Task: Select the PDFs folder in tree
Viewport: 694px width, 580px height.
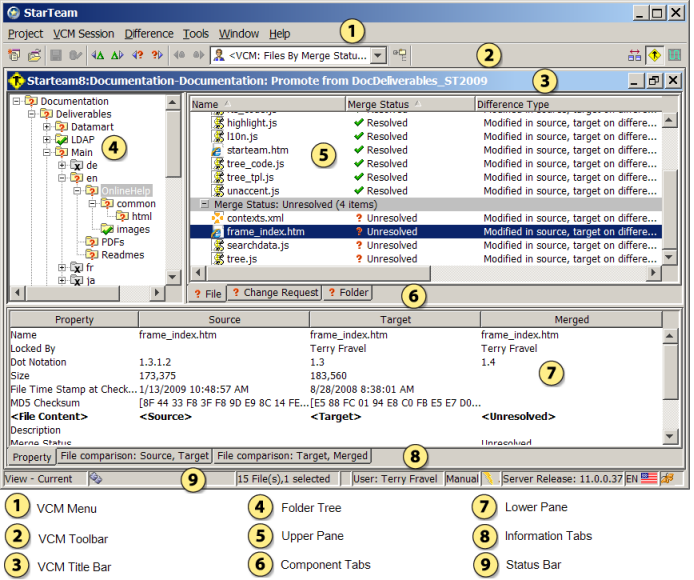Action: 112,242
